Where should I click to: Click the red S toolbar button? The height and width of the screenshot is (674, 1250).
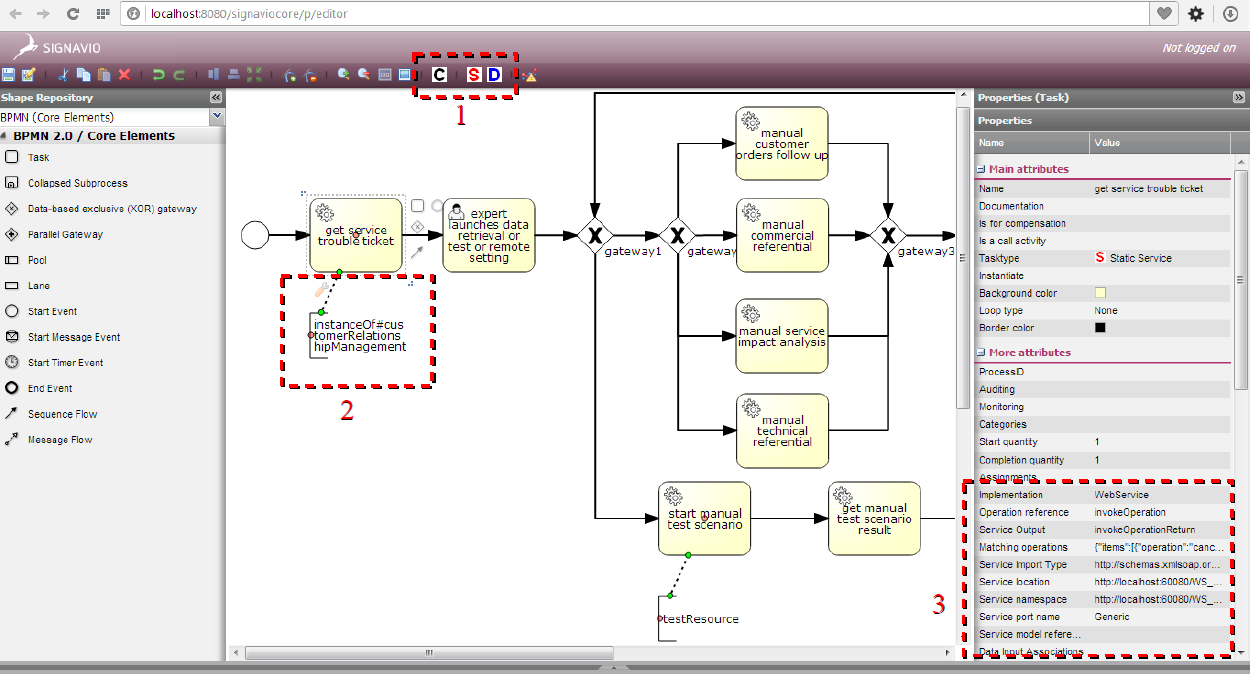(474, 75)
